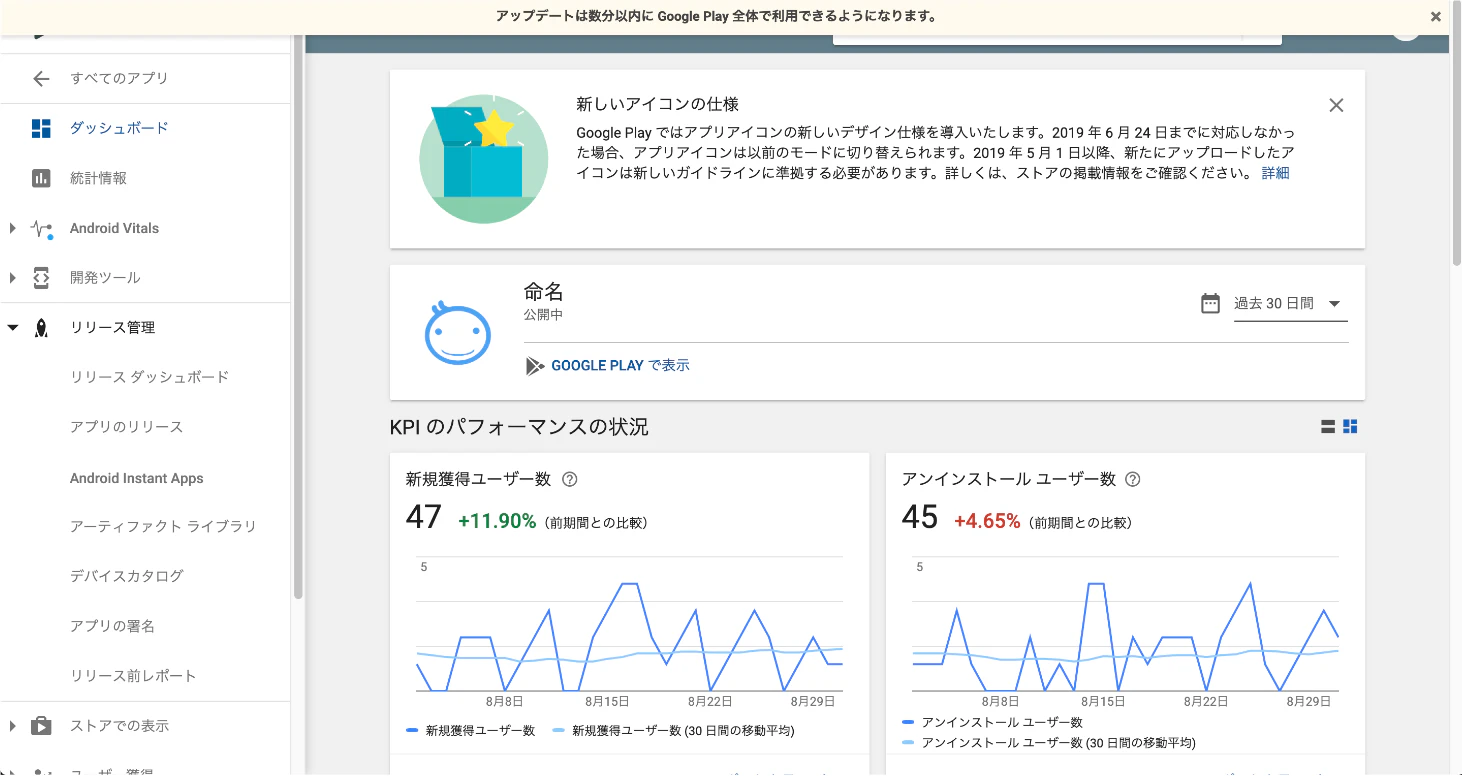Click the calendar icon next to 過去 30 日間
Image resolution: width=1462 pixels, height=776 pixels.
[1210, 303]
